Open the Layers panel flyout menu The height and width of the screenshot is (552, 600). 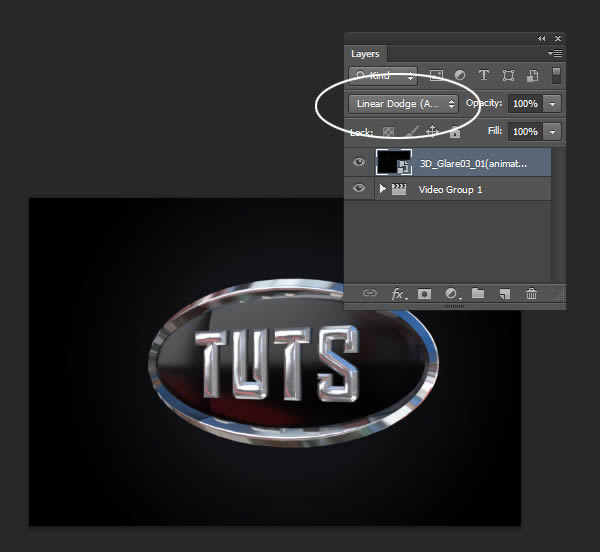[555, 53]
